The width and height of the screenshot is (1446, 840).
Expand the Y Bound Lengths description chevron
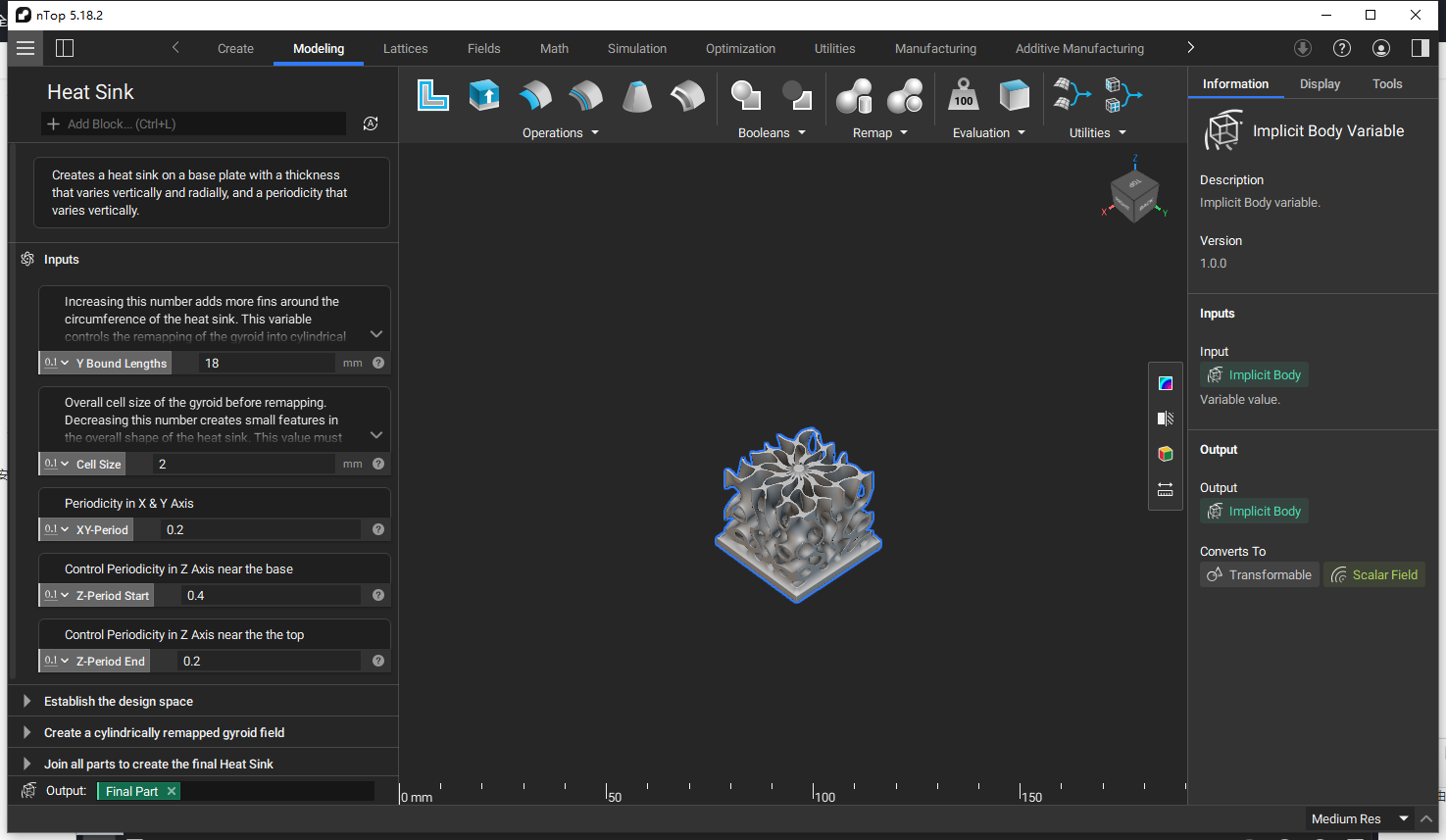376,334
